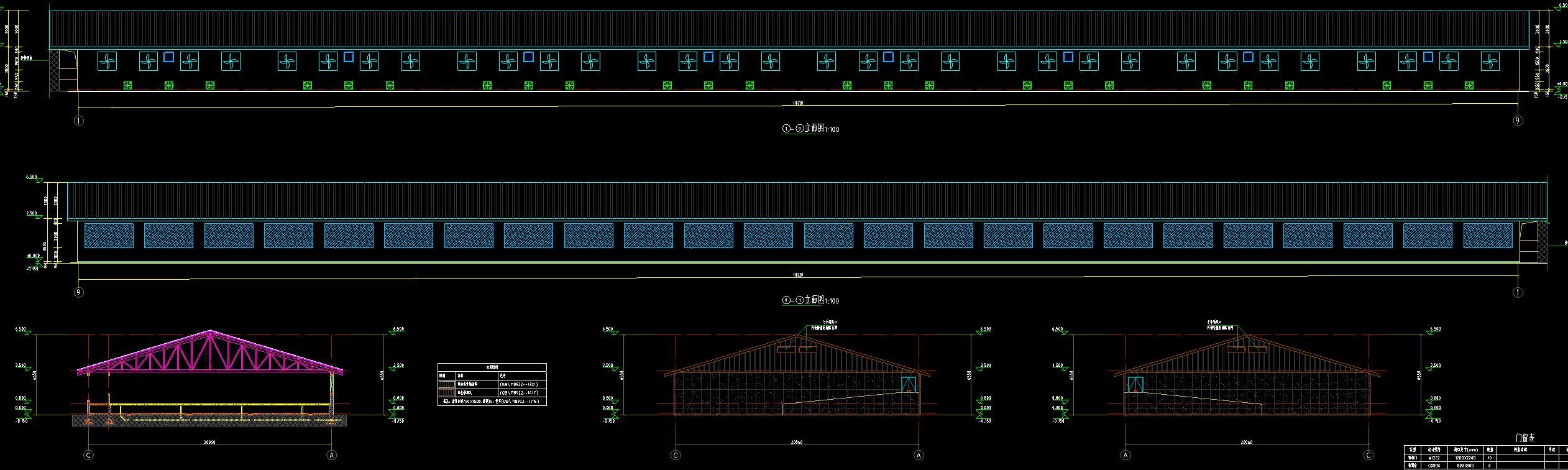Click axis bubble 1 under the top elevation

[x=79, y=121]
